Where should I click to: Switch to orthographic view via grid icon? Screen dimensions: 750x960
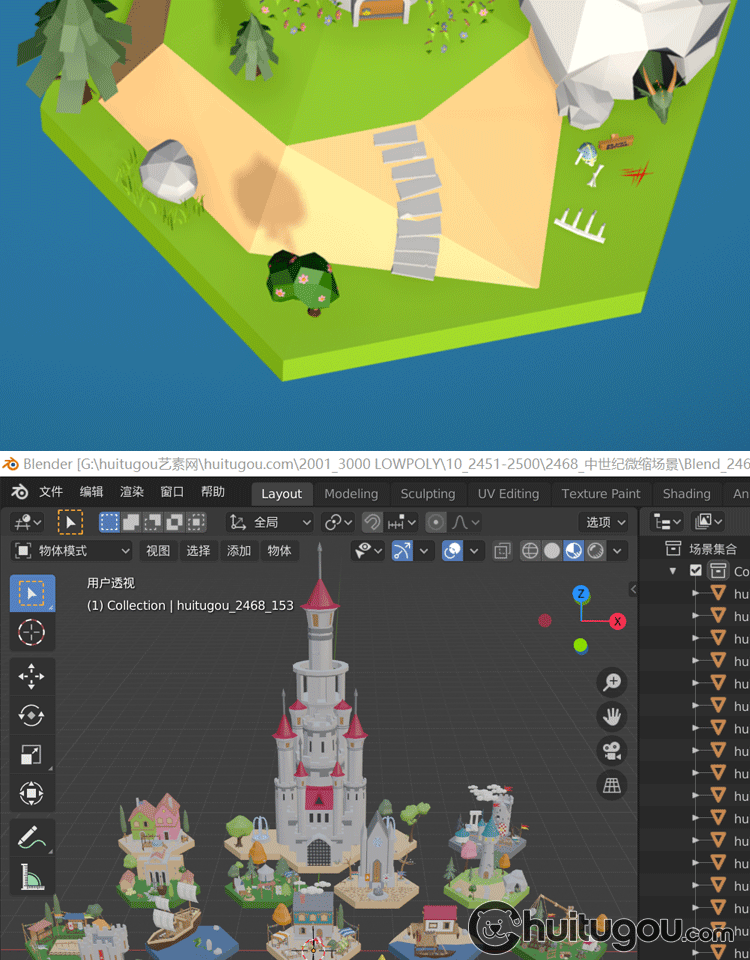tap(612, 785)
